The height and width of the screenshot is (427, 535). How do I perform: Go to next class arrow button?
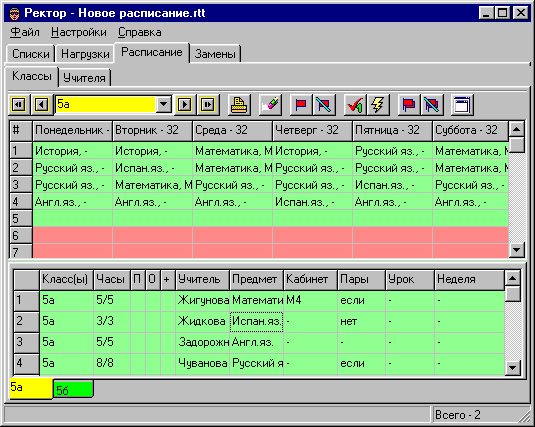(184, 104)
